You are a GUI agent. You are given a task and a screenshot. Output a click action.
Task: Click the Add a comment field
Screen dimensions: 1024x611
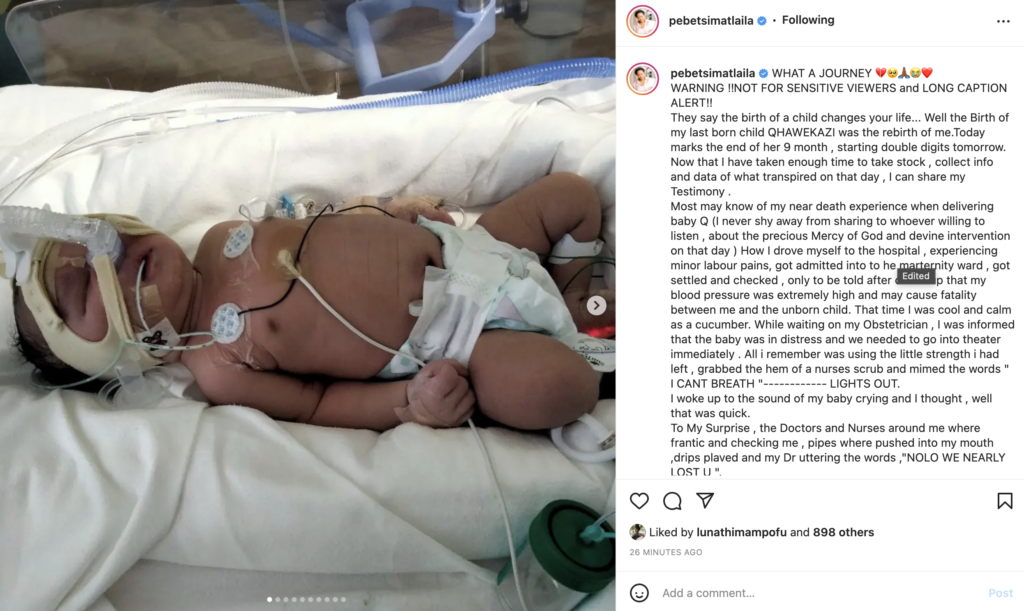tap(820, 593)
